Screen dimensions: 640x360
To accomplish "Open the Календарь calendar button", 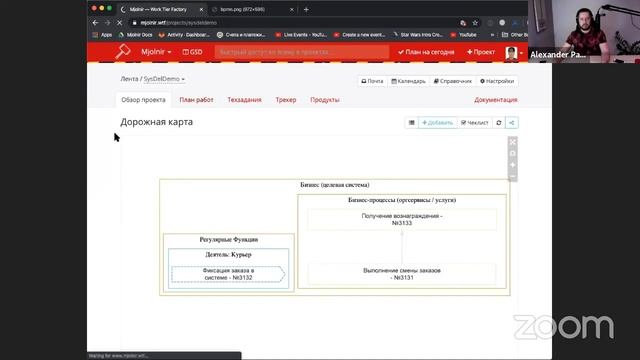I will click(x=408, y=81).
